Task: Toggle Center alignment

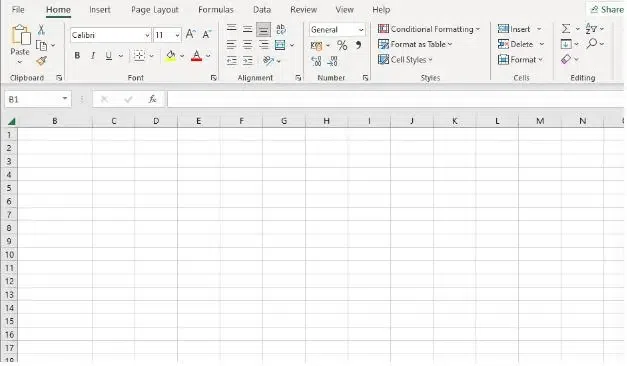Action: tap(248, 45)
